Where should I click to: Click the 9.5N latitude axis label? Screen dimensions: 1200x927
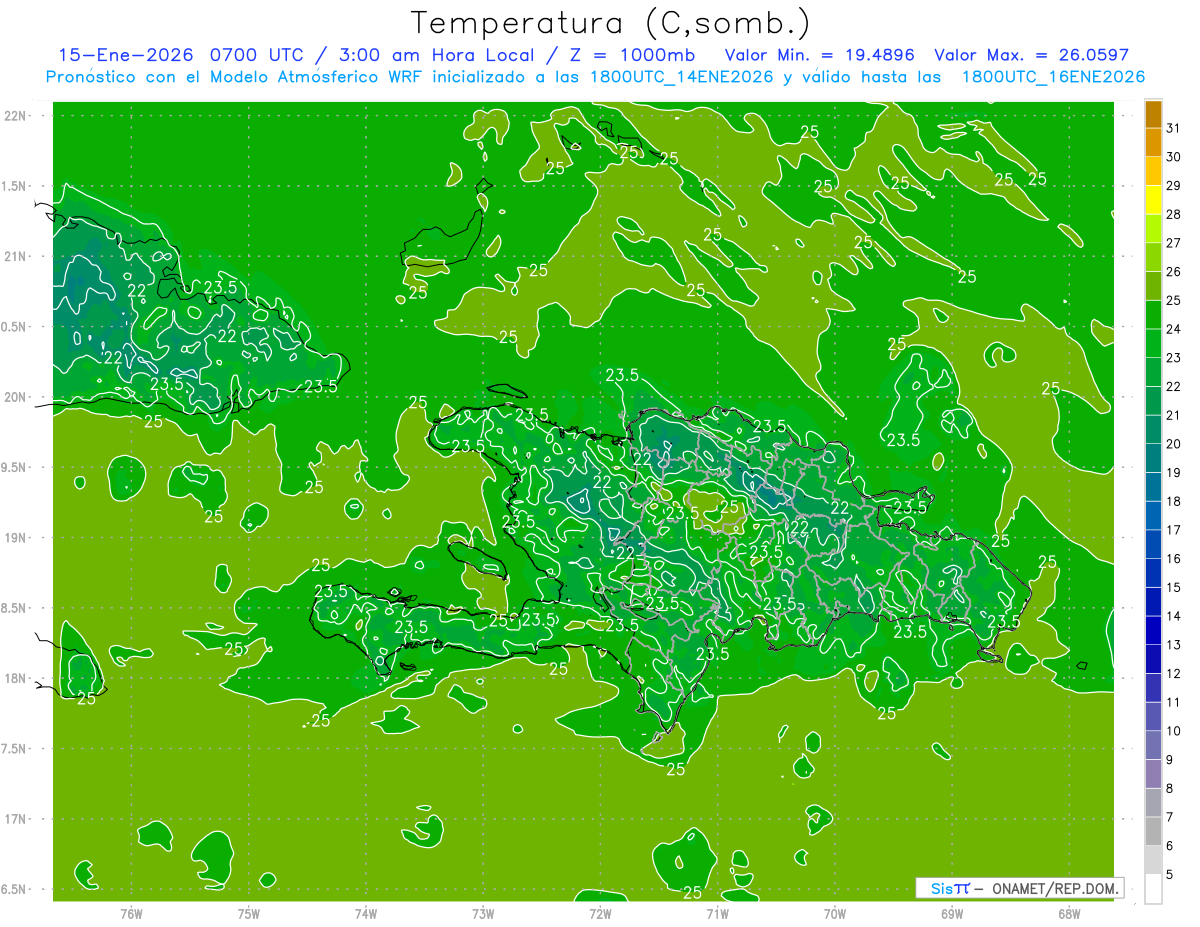(x=14, y=467)
